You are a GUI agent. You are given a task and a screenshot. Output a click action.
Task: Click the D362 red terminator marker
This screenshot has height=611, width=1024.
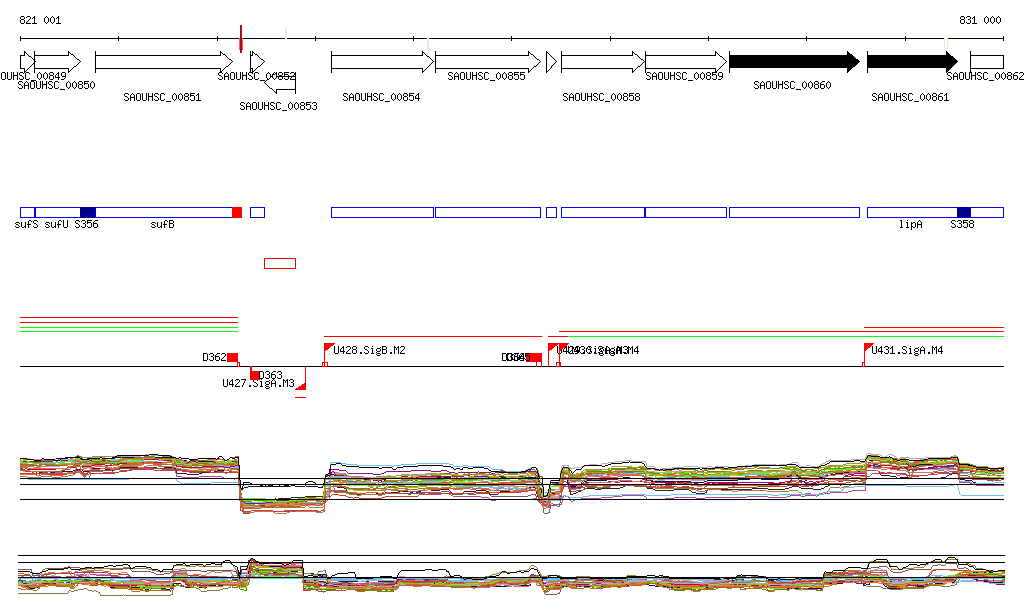point(232,358)
